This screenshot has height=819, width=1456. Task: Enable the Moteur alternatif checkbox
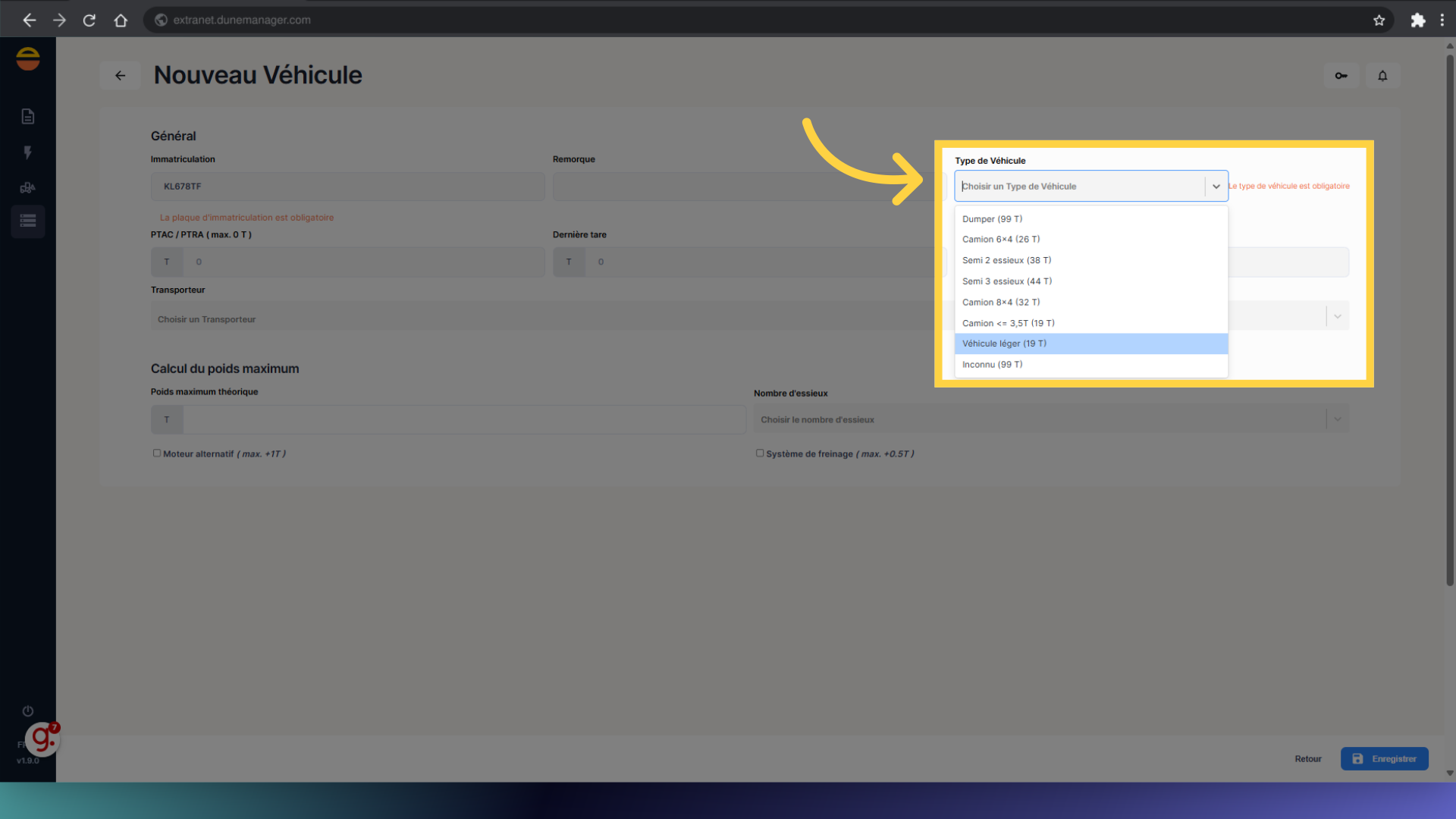coord(157,453)
